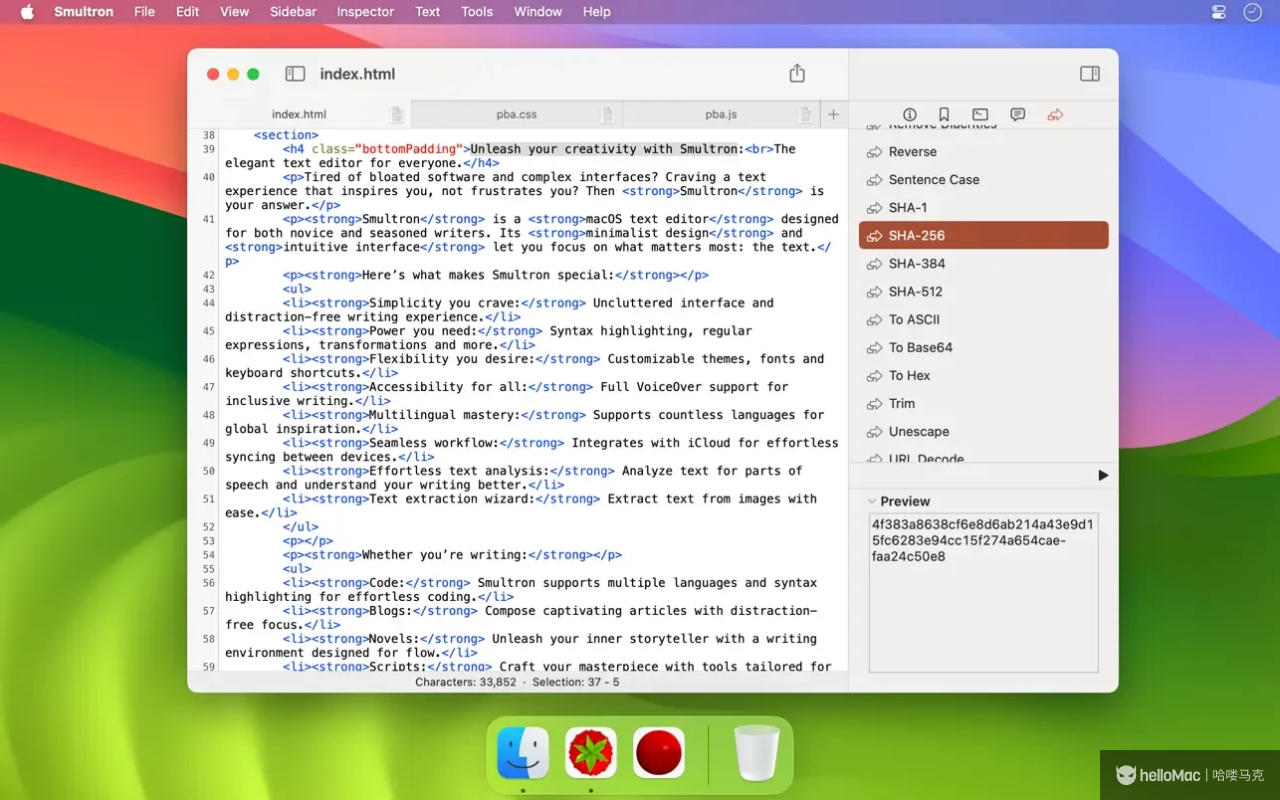The height and width of the screenshot is (800, 1280).
Task: Select the SHA-1 transformation
Action: (x=984, y=208)
